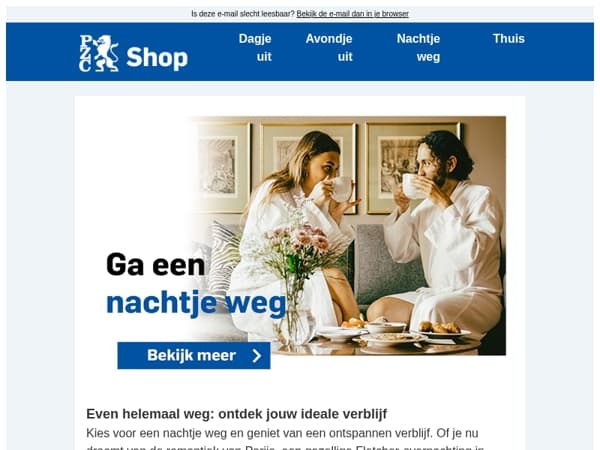Open the 'Dagje uit' menu item
The width and height of the screenshot is (600, 450).
pyautogui.click(x=255, y=48)
